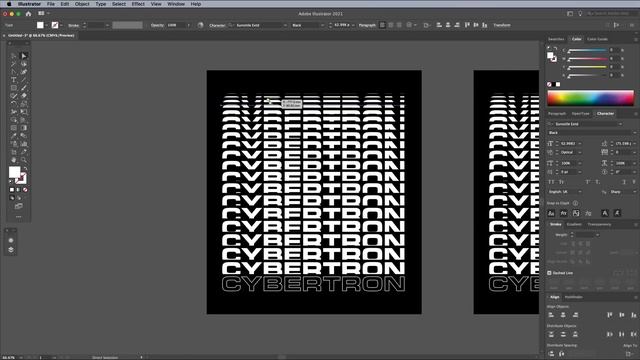
Task: Click Stroke label in control bar
Action: [73, 25]
